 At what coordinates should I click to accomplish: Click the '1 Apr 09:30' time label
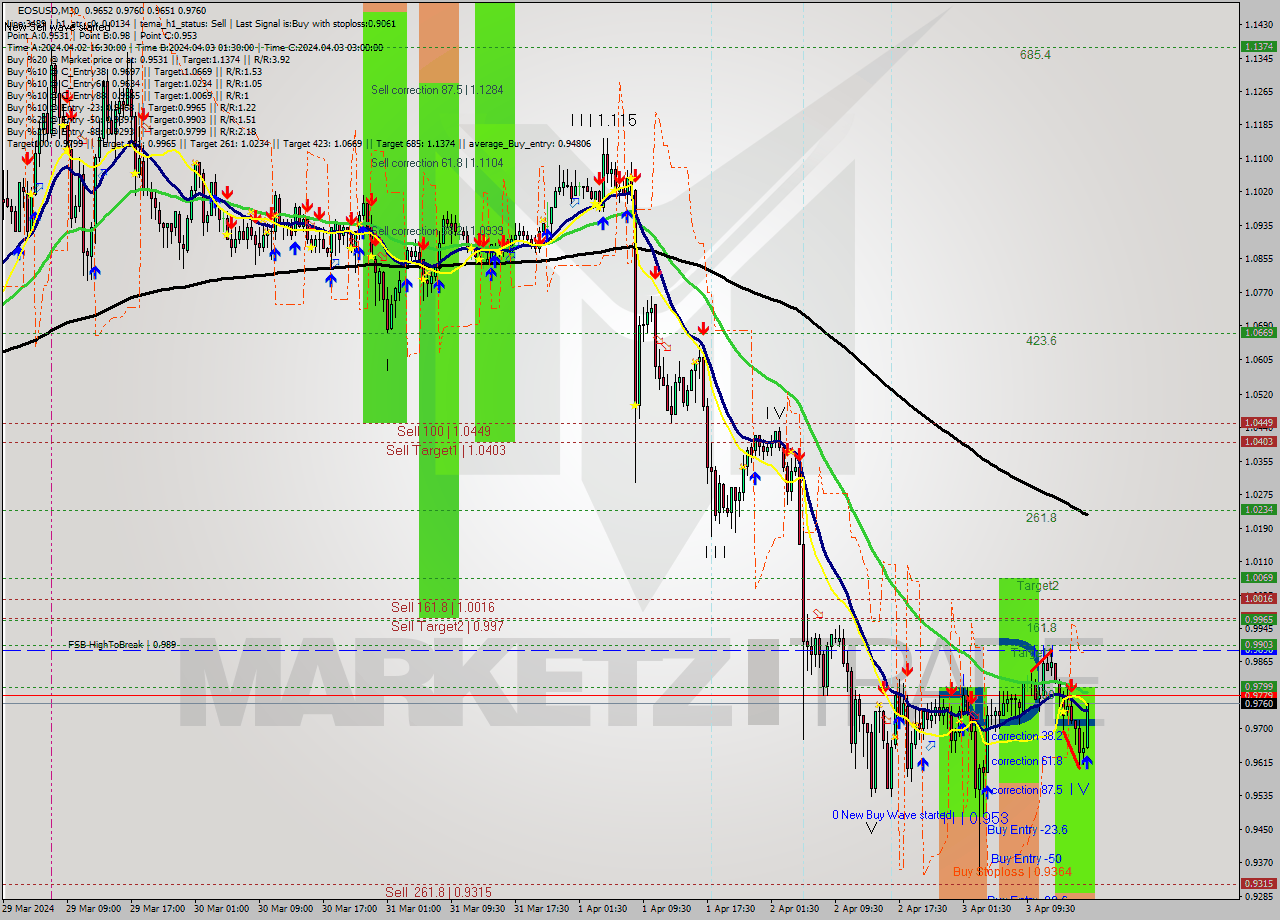click(x=669, y=909)
